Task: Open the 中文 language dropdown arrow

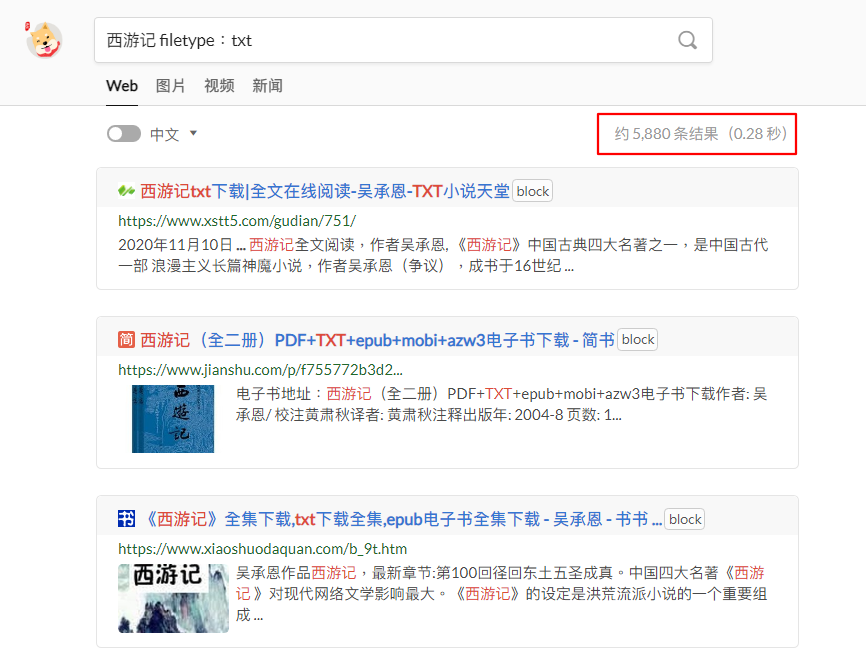Action: click(x=193, y=133)
